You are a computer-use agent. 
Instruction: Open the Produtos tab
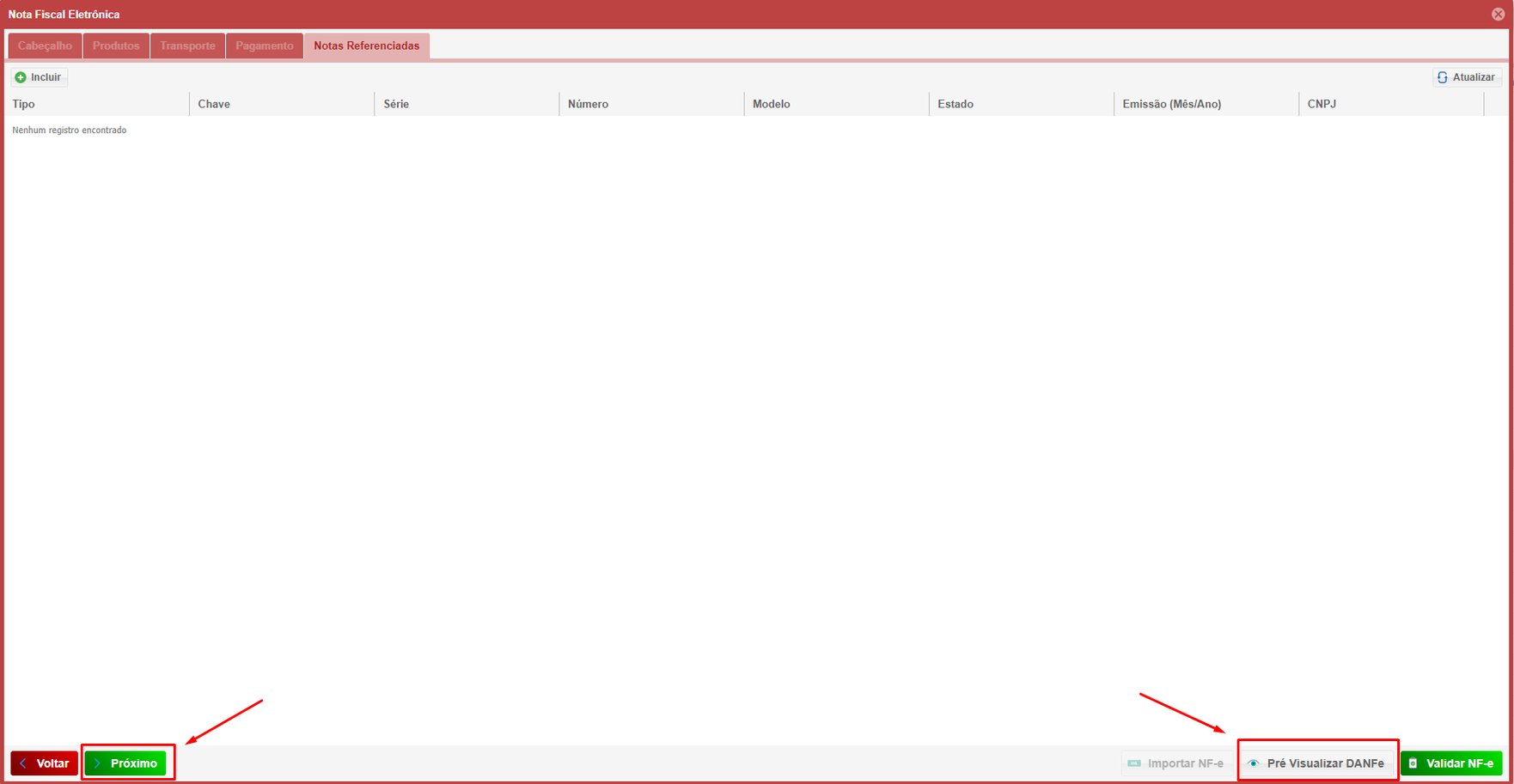(116, 46)
